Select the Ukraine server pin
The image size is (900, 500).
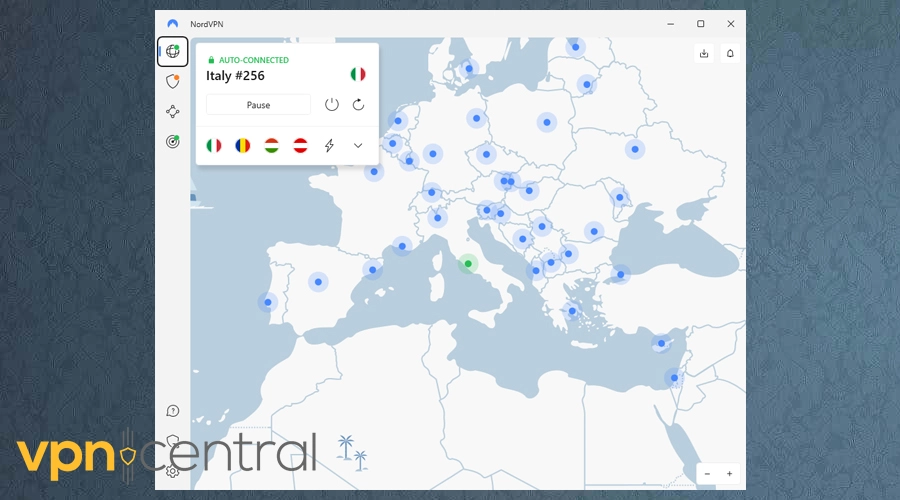pyautogui.click(x=635, y=149)
